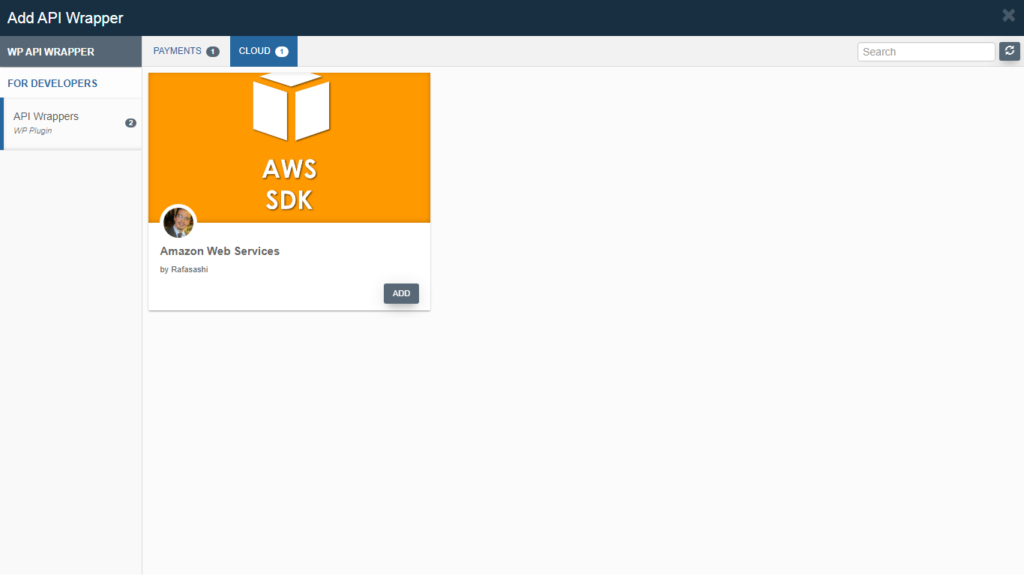Click the WP API WRAPPER header
The height and width of the screenshot is (576, 1024).
pyautogui.click(x=71, y=52)
